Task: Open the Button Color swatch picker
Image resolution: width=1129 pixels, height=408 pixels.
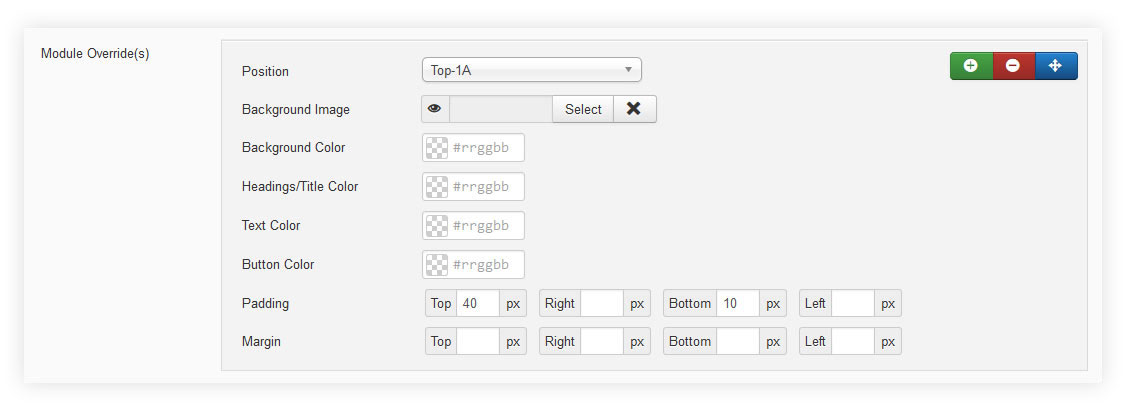Action: (x=437, y=265)
